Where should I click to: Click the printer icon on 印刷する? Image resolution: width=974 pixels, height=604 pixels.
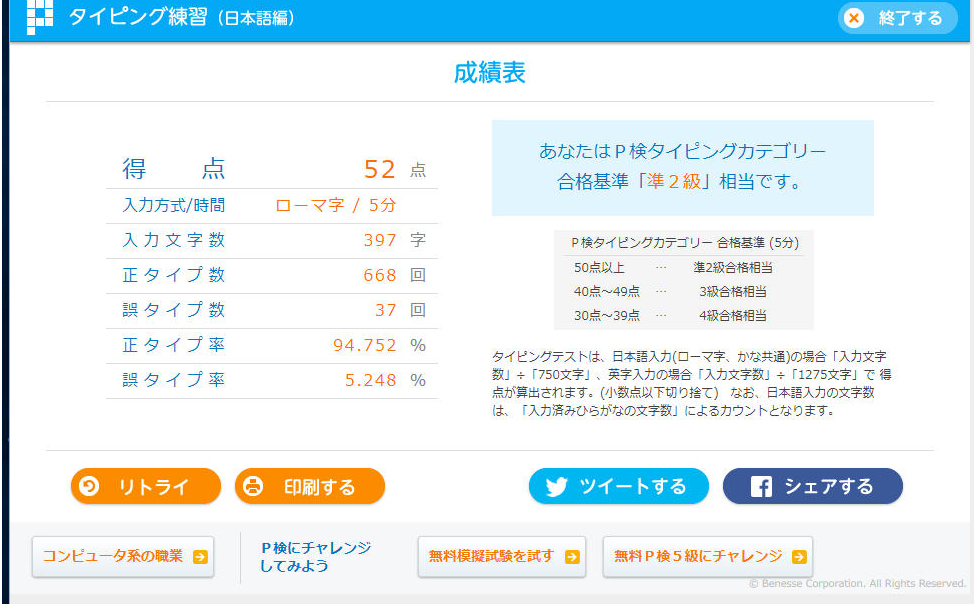[x=253, y=486]
